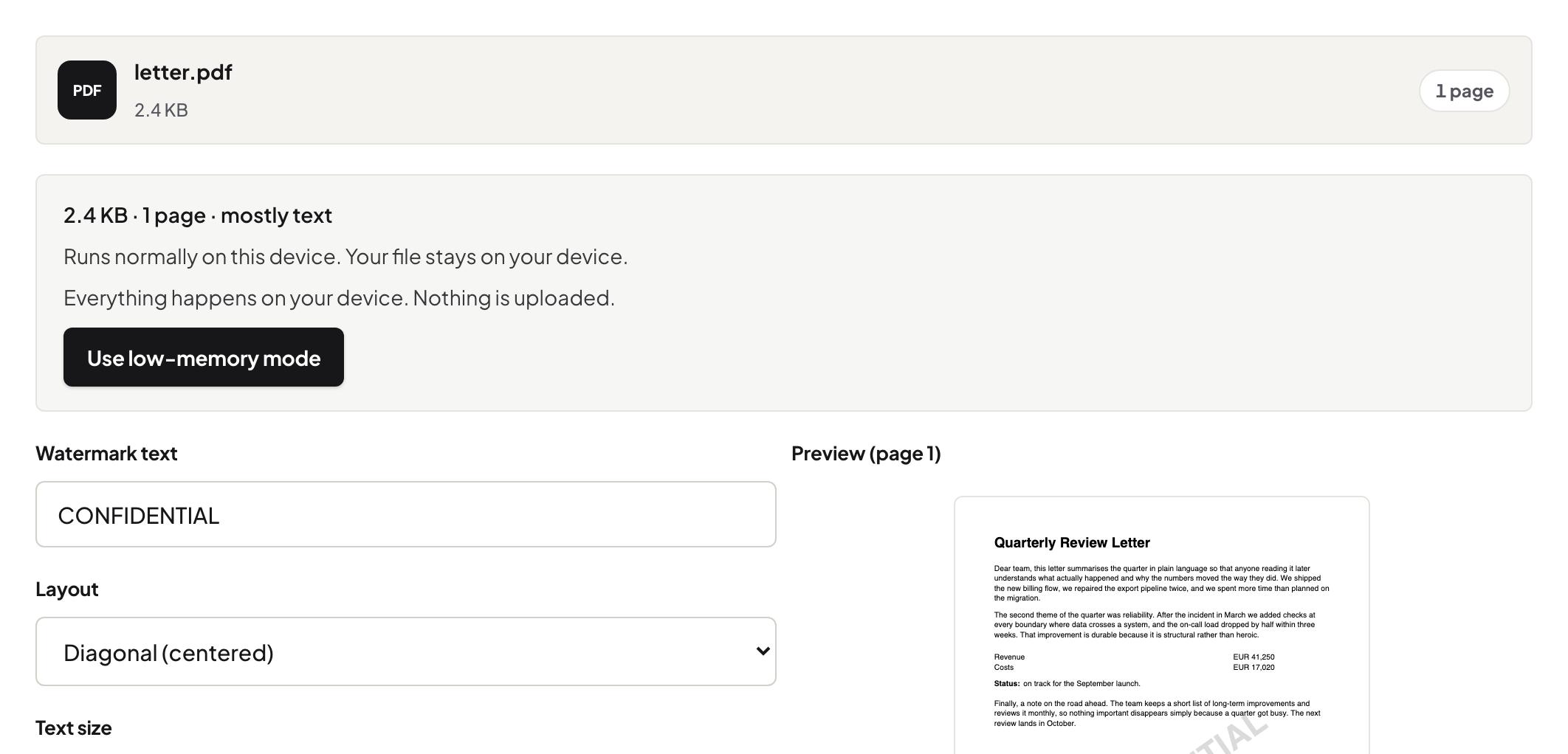Click the 2.4 KB file size under letter.pdf
The width and height of the screenshot is (1568, 754).
[161, 110]
